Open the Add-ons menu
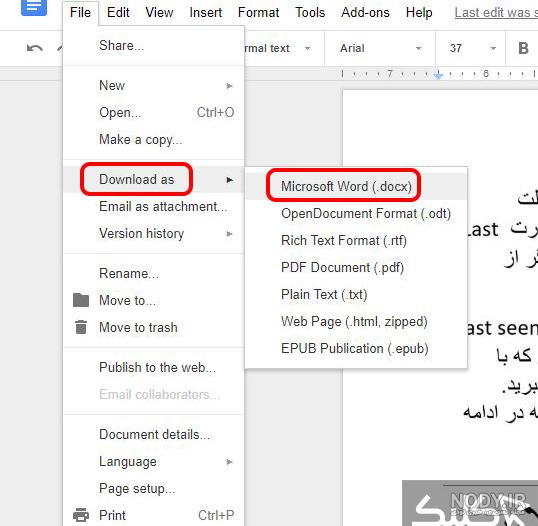The height and width of the screenshot is (526, 538). (365, 13)
